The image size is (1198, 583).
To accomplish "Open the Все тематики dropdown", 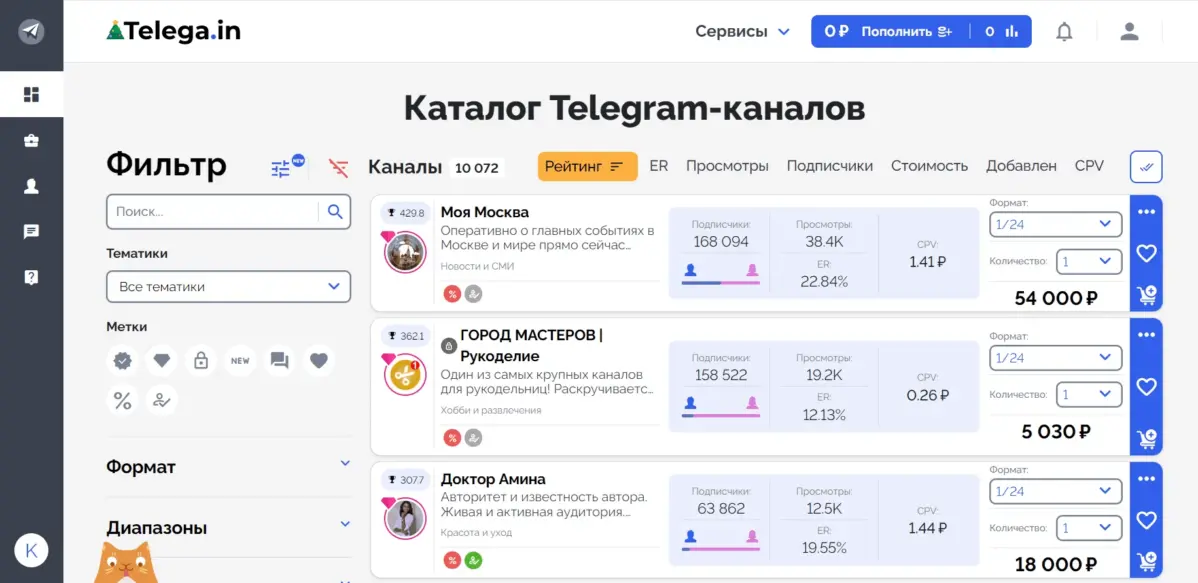I will [x=228, y=287].
